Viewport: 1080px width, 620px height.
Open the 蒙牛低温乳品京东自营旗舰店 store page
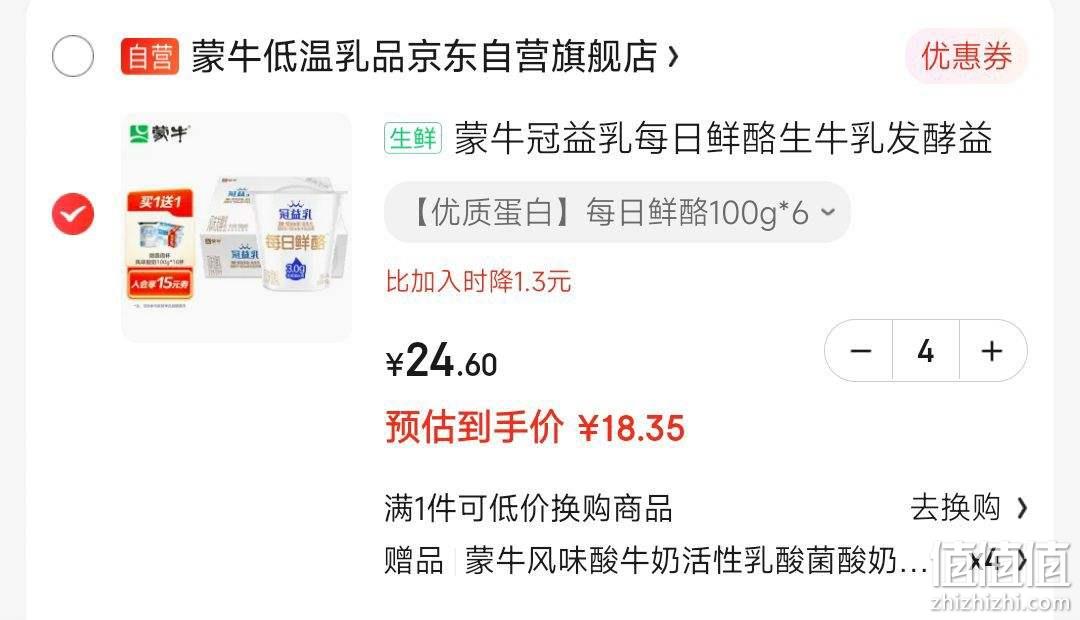(424, 56)
